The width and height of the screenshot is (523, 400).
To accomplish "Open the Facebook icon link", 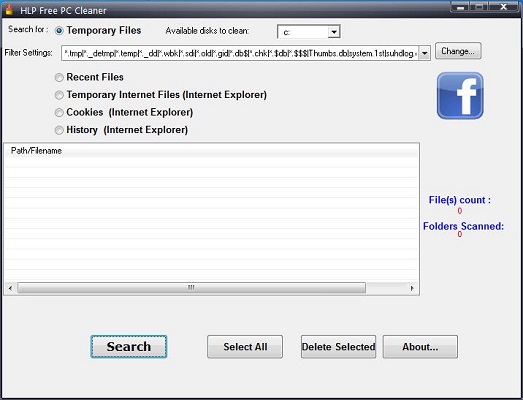I will pos(460,95).
